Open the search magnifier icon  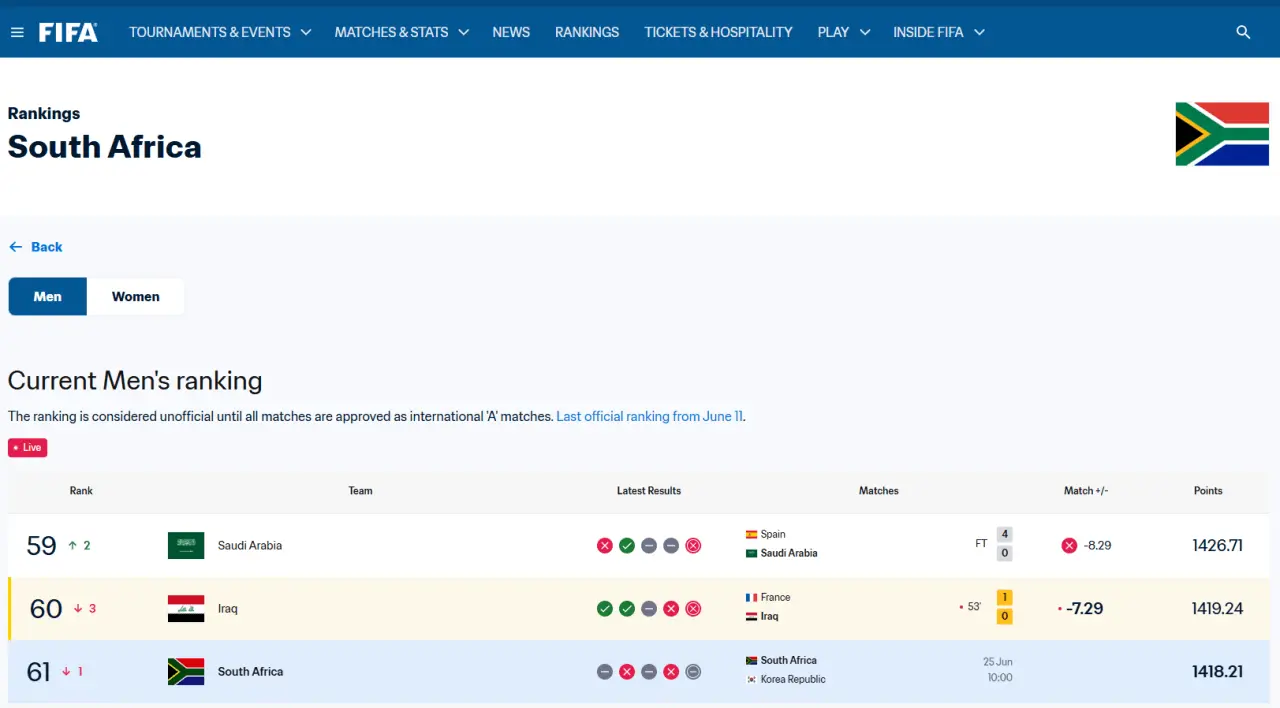[1243, 32]
